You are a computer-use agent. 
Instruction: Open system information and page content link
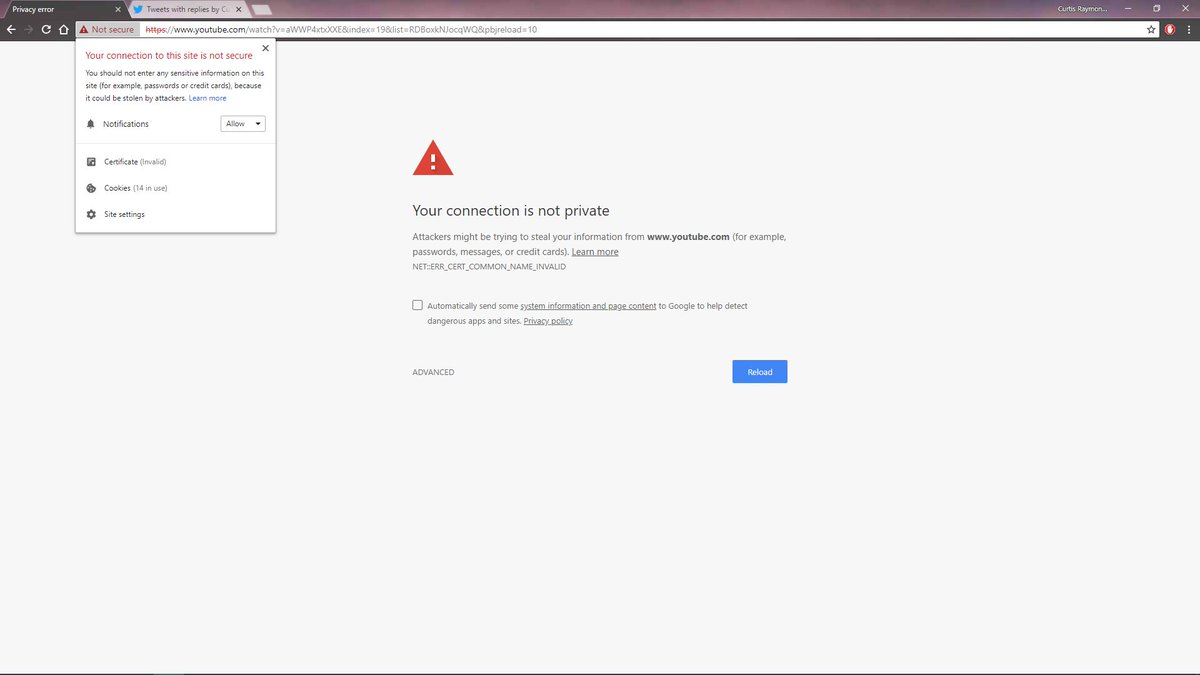pyautogui.click(x=588, y=306)
